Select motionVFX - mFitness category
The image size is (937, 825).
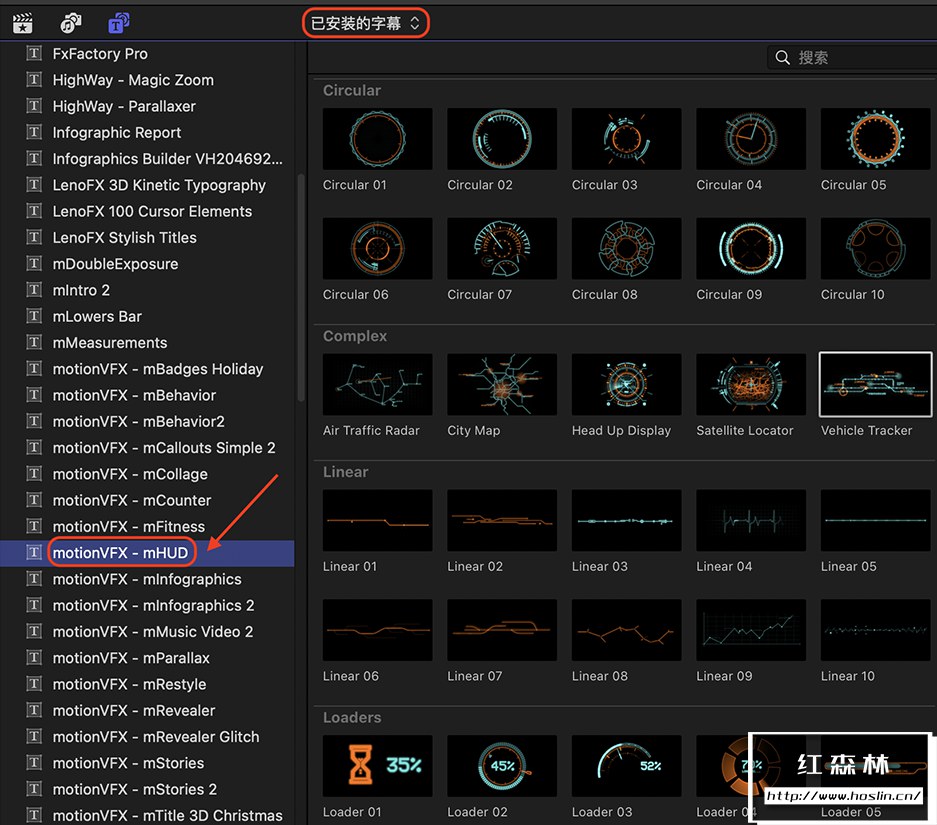[147, 527]
